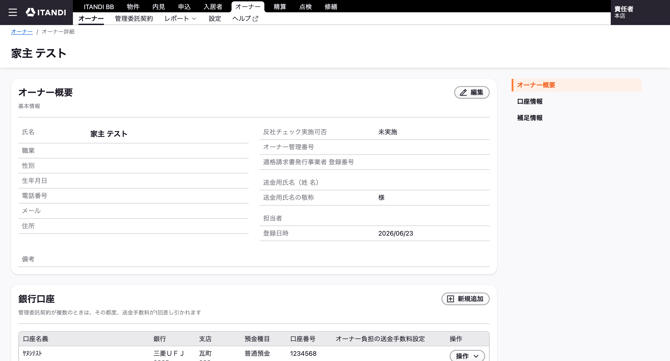Click the ヤヌシテスト account holder cell
The width and height of the screenshot is (670, 361).
tap(32, 353)
